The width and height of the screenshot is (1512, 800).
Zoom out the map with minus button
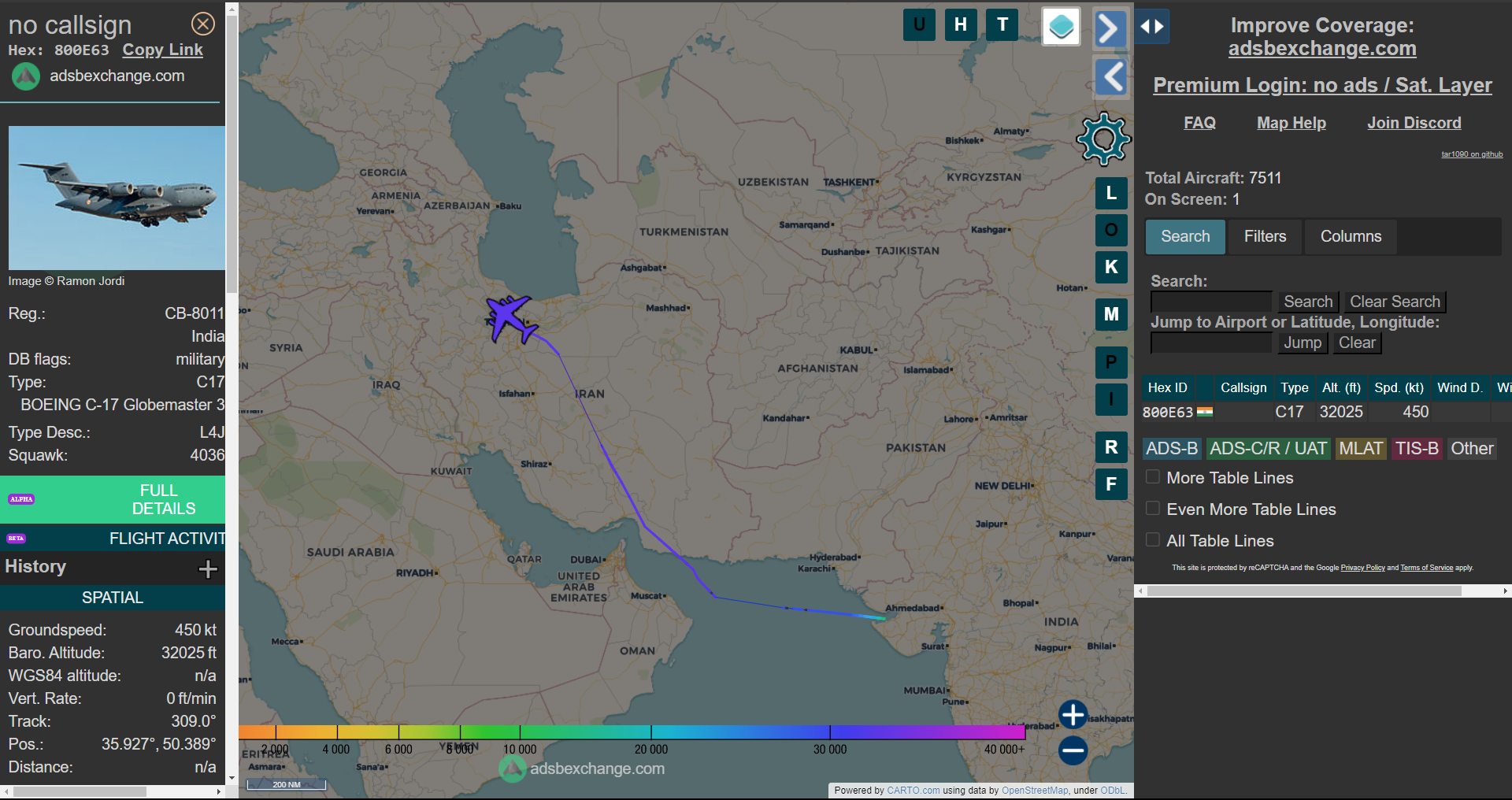click(1073, 750)
